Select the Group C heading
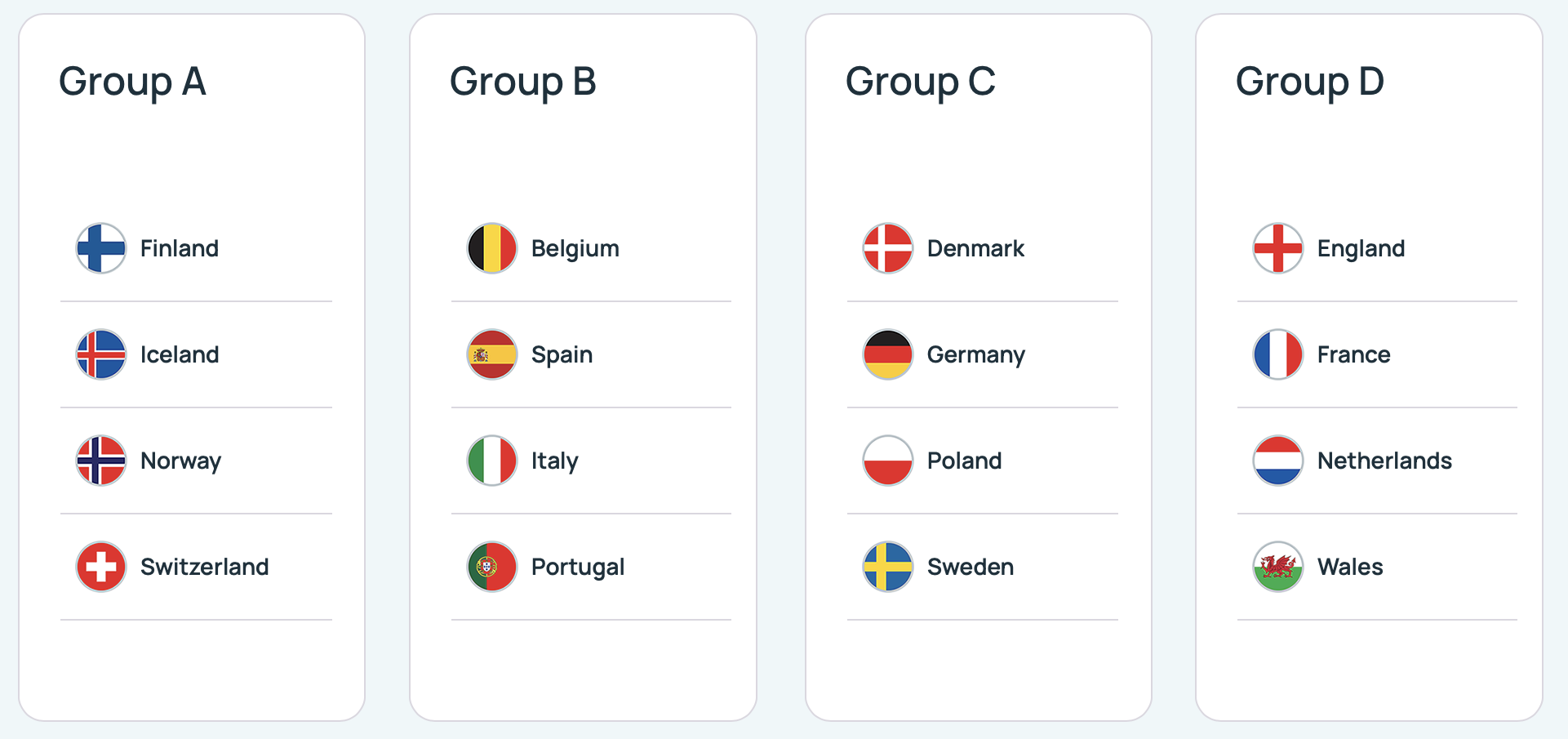 pyautogui.click(x=921, y=82)
